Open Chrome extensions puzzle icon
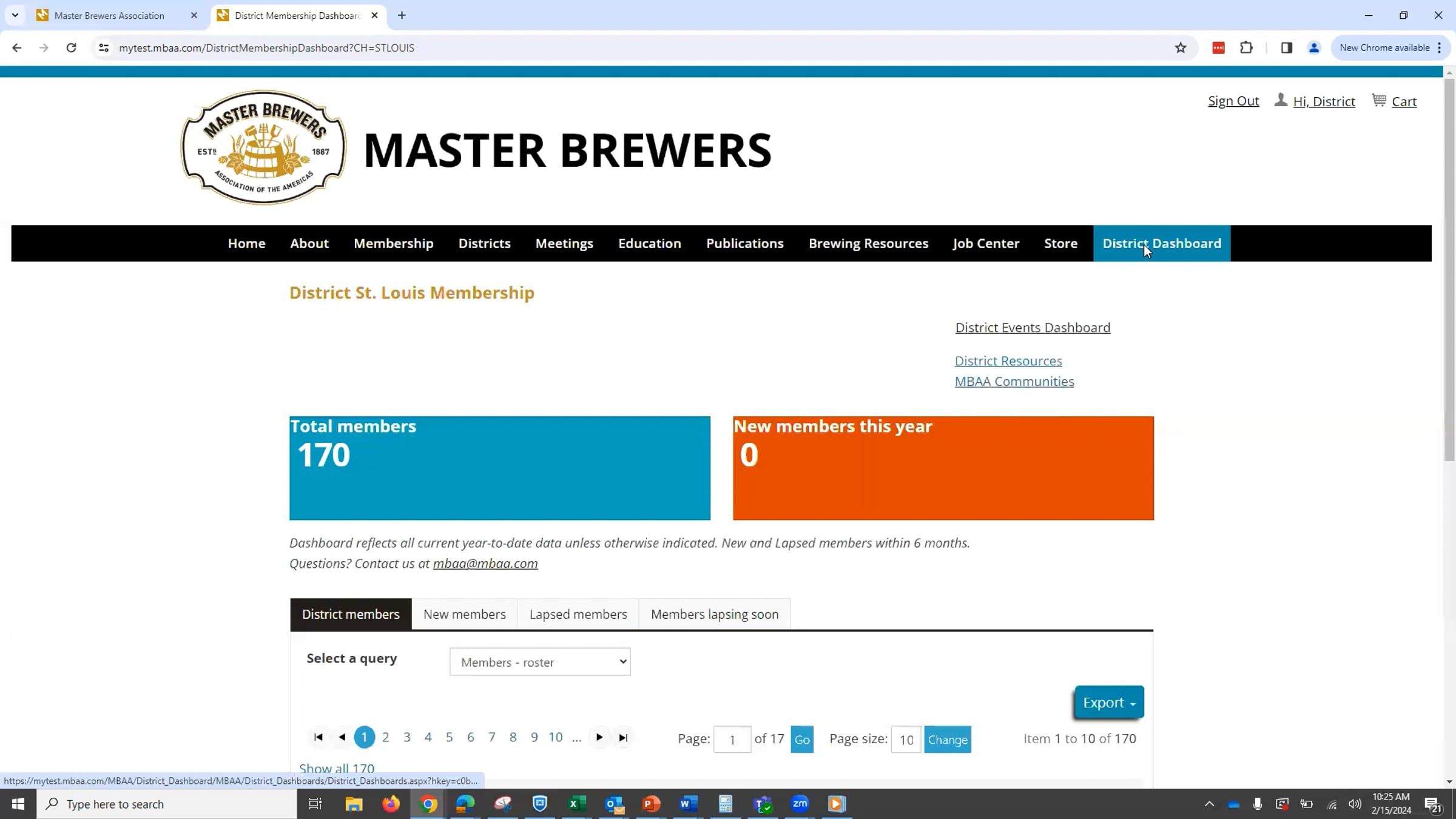 pyautogui.click(x=1246, y=48)
